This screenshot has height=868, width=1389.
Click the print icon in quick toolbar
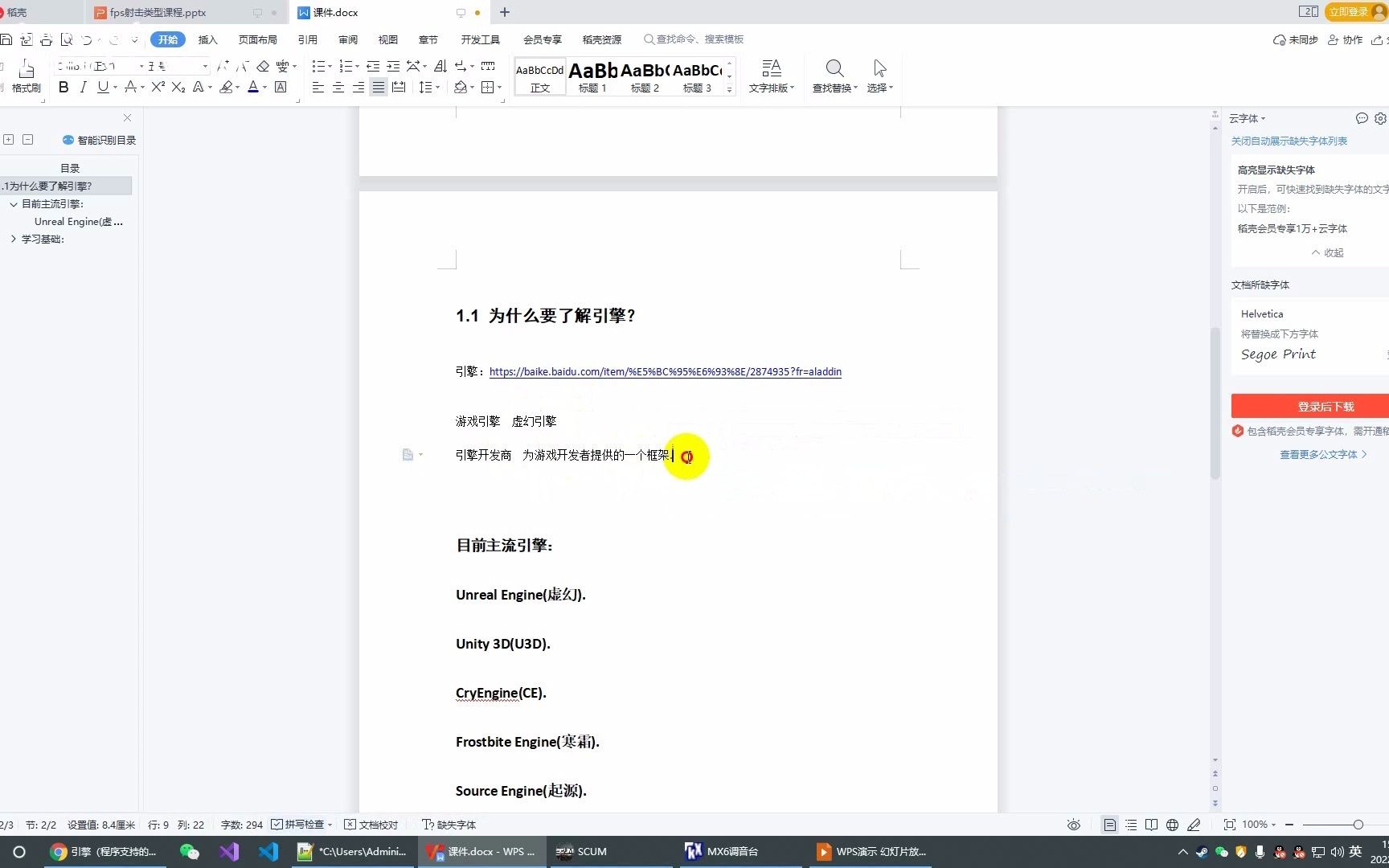(47, 39)
